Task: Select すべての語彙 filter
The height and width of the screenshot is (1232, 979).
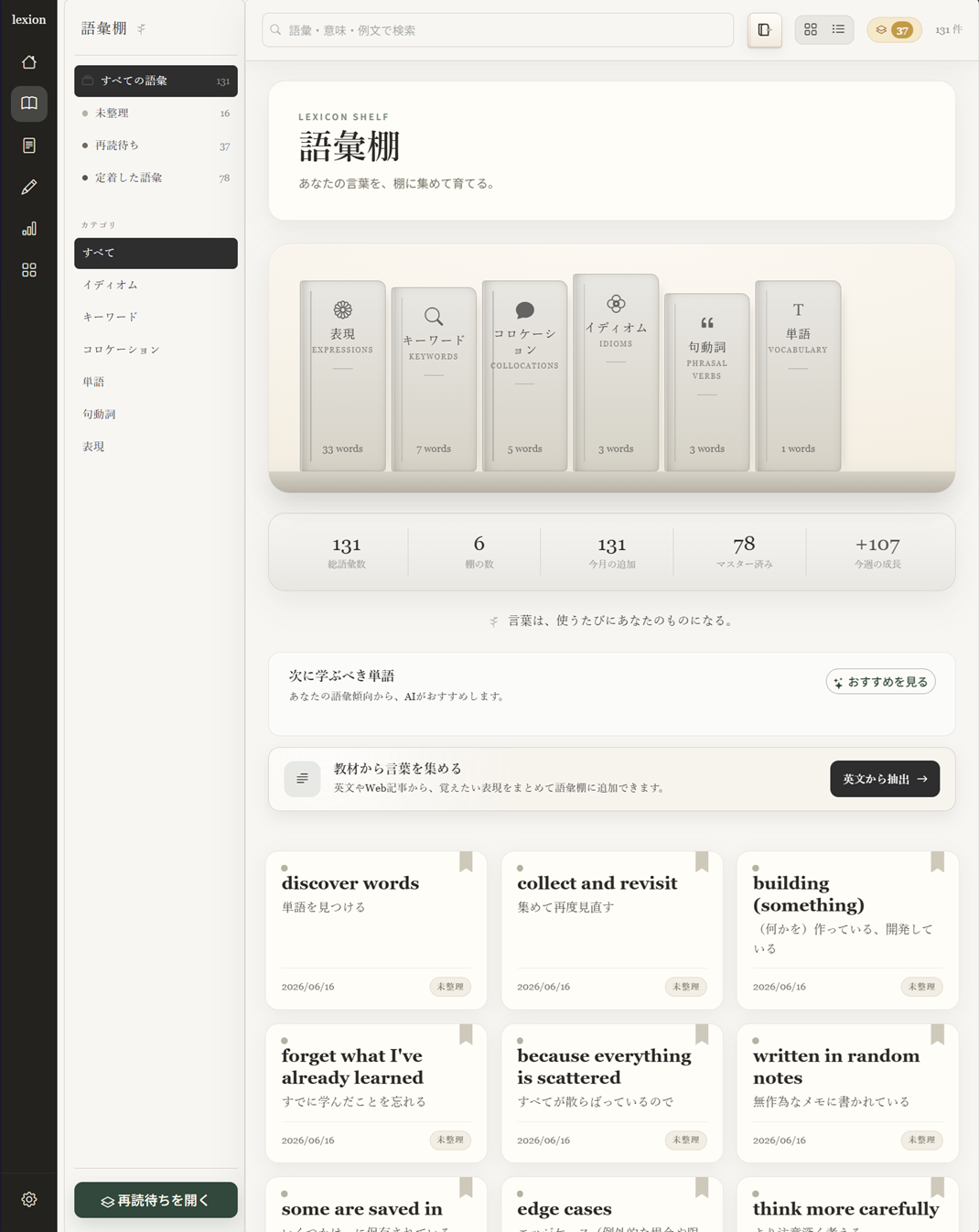Action: 156,81
